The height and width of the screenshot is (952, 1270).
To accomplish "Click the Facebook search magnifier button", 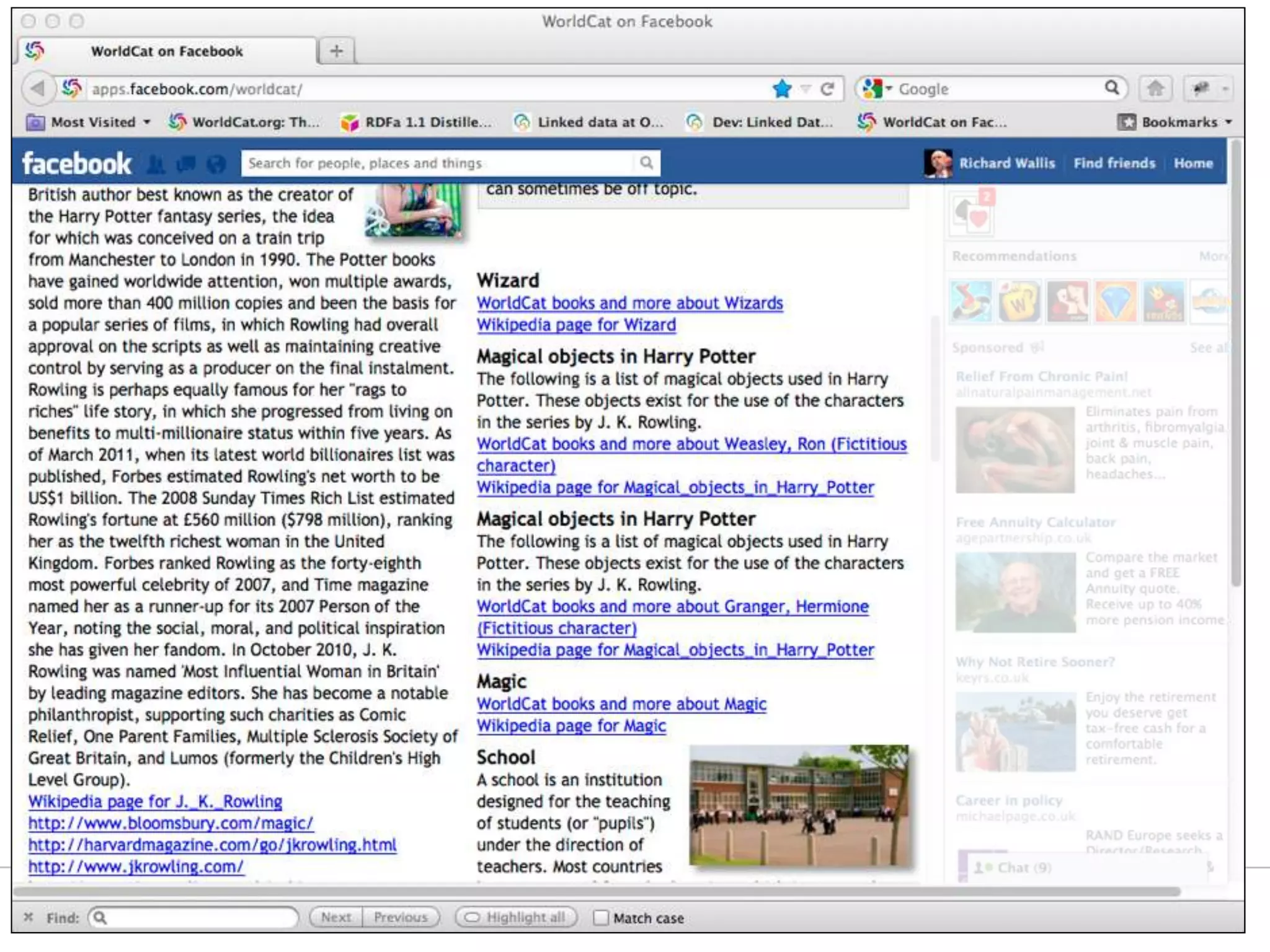I will (x=647, y=163).
